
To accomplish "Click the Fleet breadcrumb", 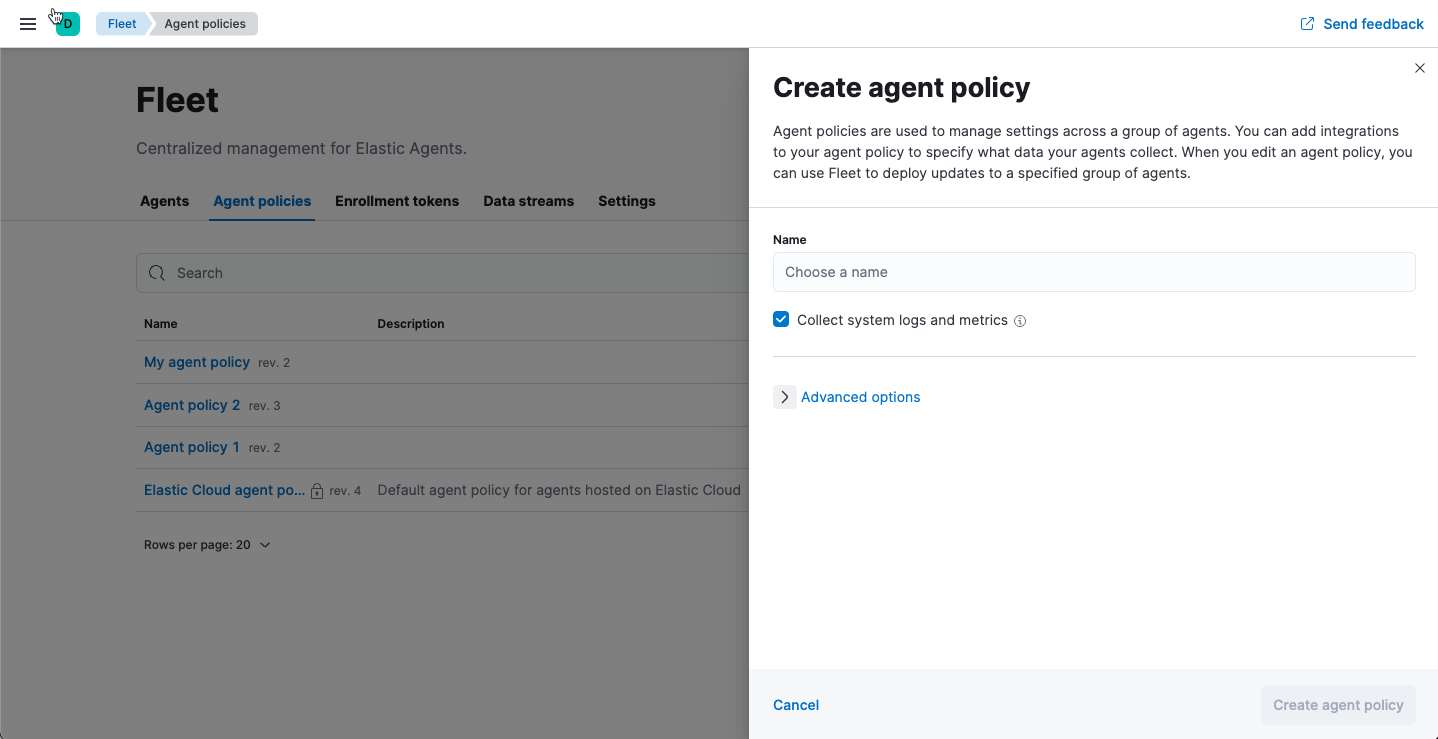I will [x=122, y=24].
